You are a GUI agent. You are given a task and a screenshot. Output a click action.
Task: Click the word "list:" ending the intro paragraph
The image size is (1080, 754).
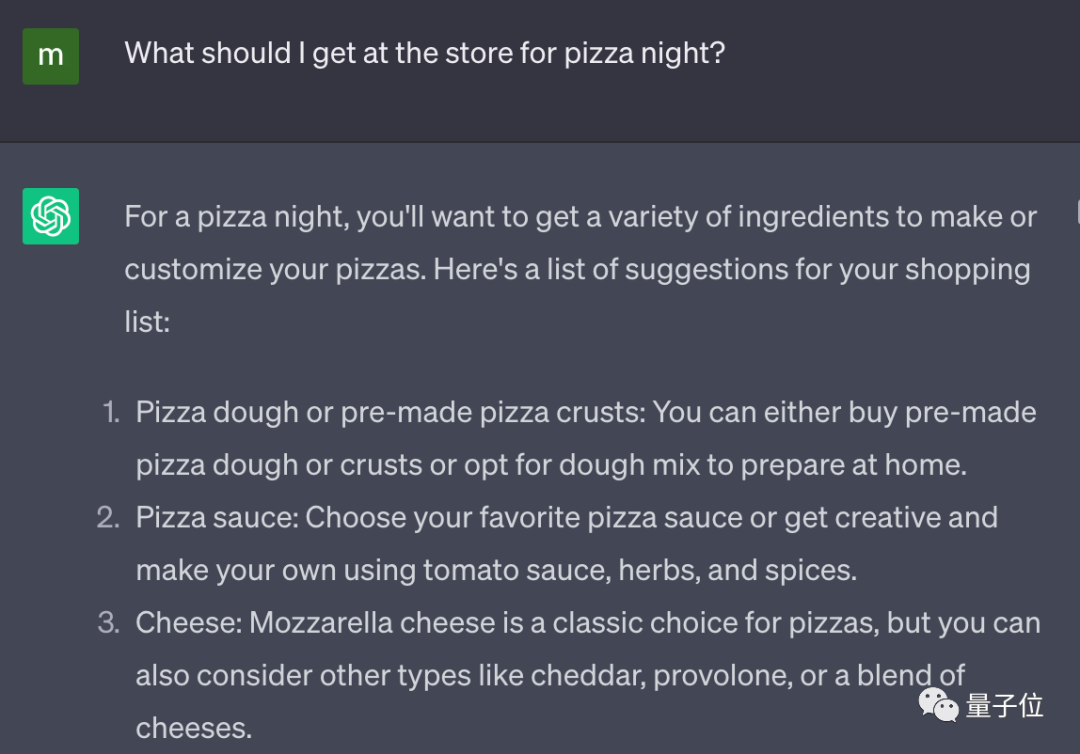click(x=146, y=322)
